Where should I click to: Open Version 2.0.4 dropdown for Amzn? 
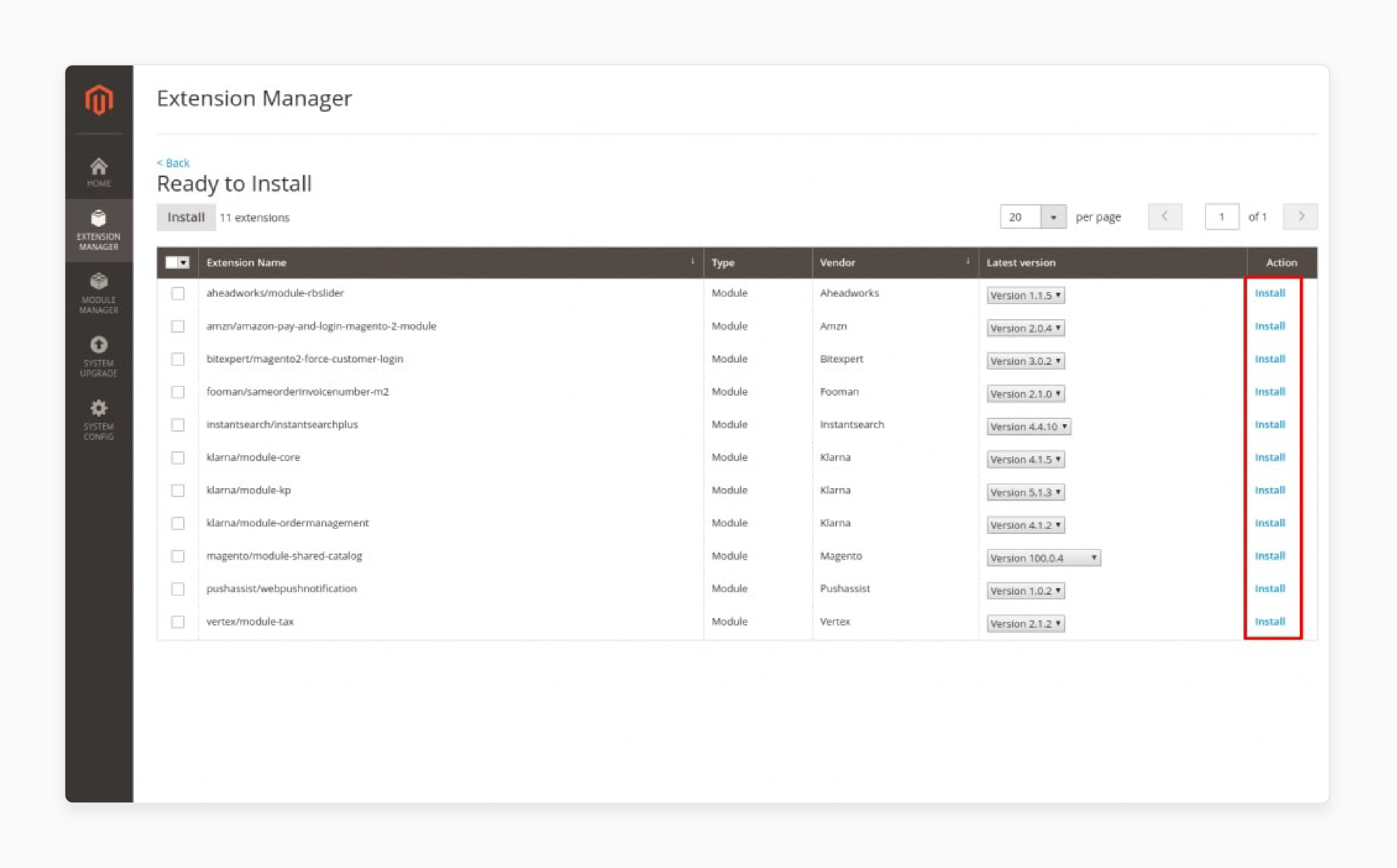tap(1026, 328)
